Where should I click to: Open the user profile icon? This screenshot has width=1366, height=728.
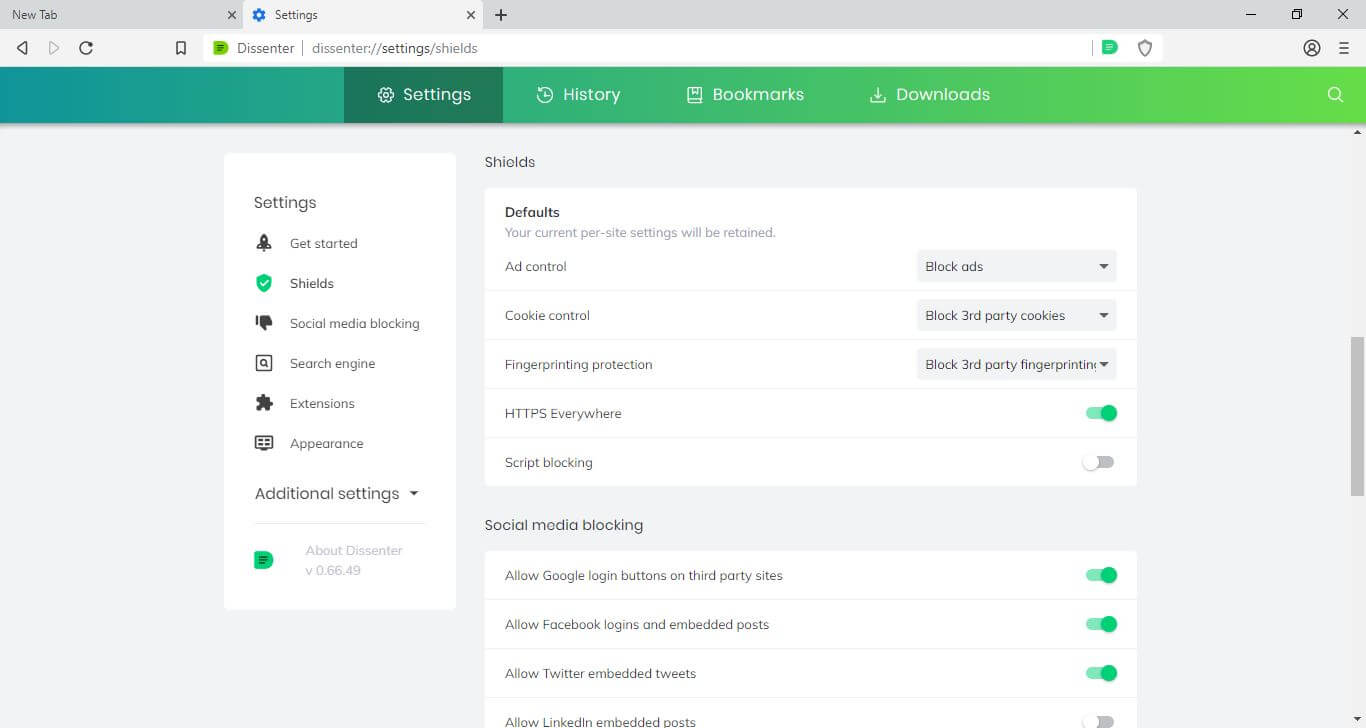(x=1312, y=48)
